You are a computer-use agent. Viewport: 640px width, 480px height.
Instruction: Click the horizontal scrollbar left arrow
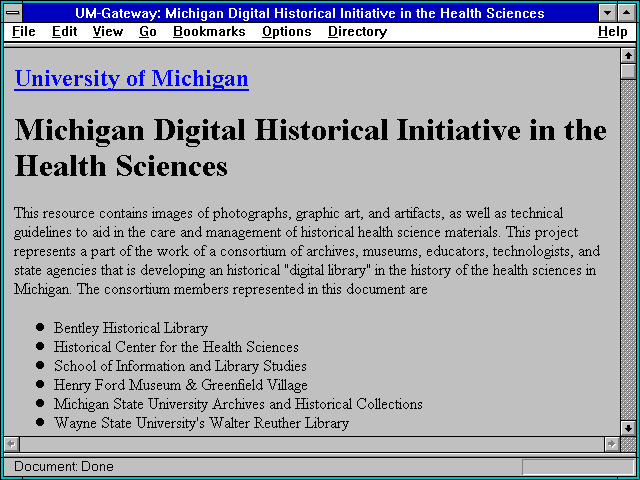(11, 444)
